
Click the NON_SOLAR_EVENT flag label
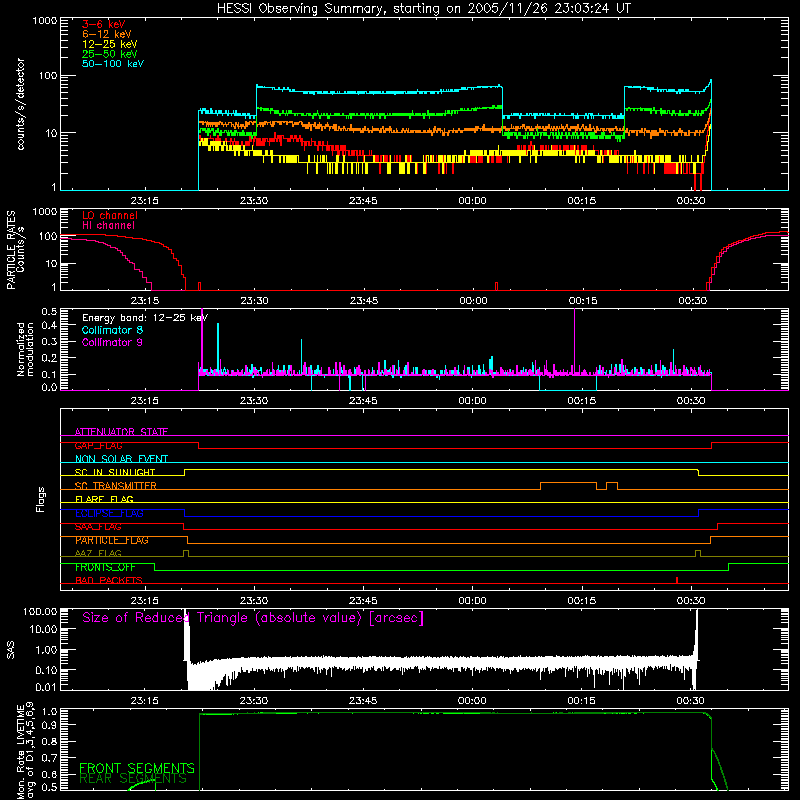121,459
